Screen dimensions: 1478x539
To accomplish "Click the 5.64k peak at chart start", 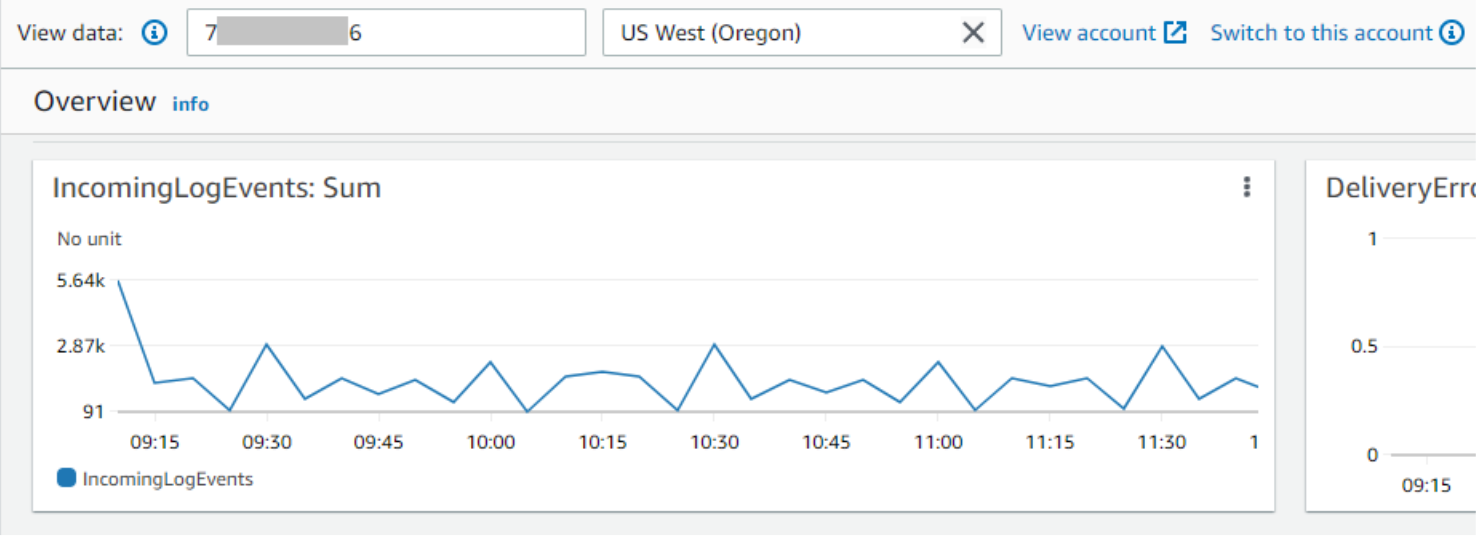I will point(119,281).
